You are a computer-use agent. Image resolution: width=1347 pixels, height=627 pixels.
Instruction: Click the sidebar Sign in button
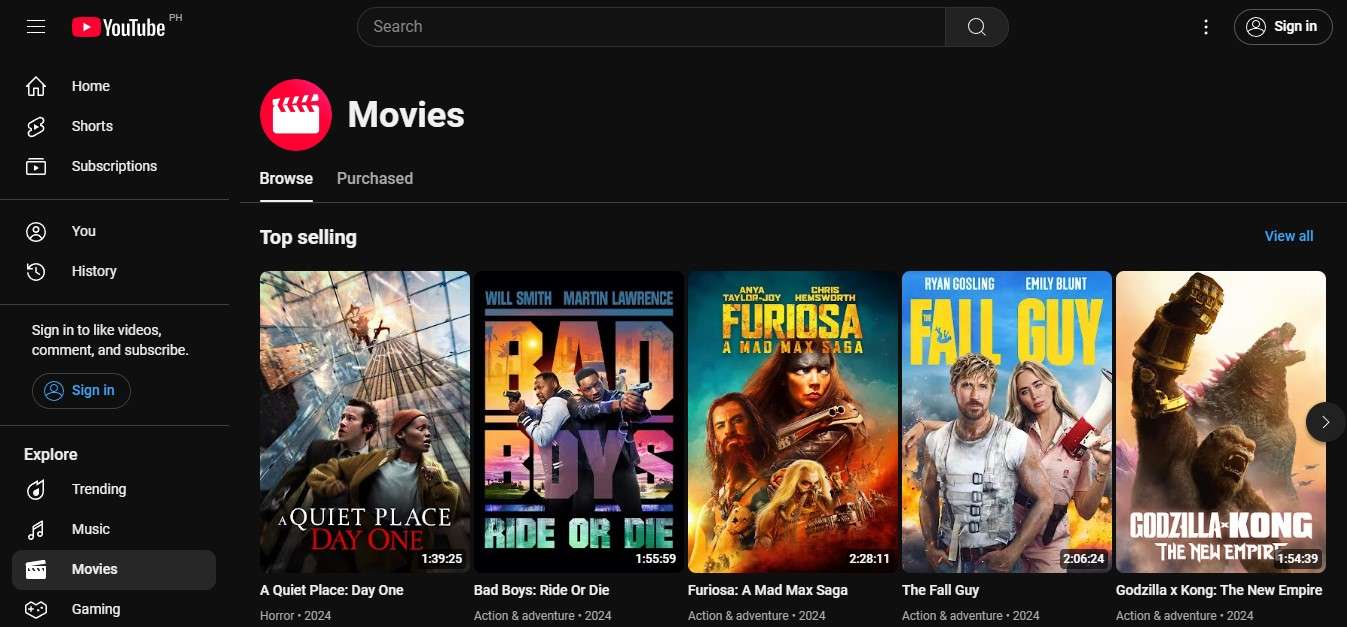click(x=81, y=390)
